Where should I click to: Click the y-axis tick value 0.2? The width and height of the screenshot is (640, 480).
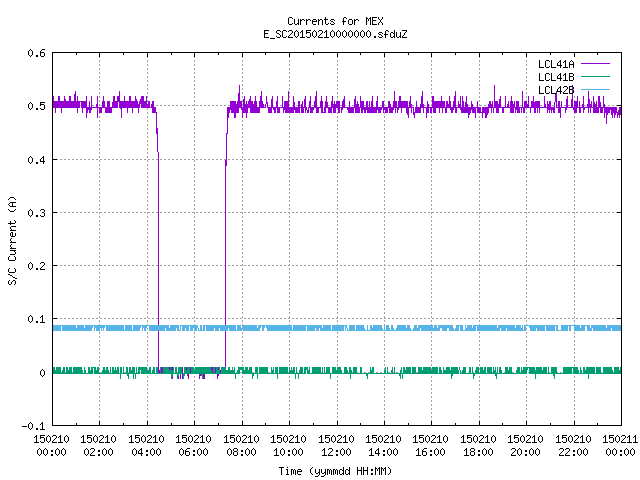tap(36, 266)
